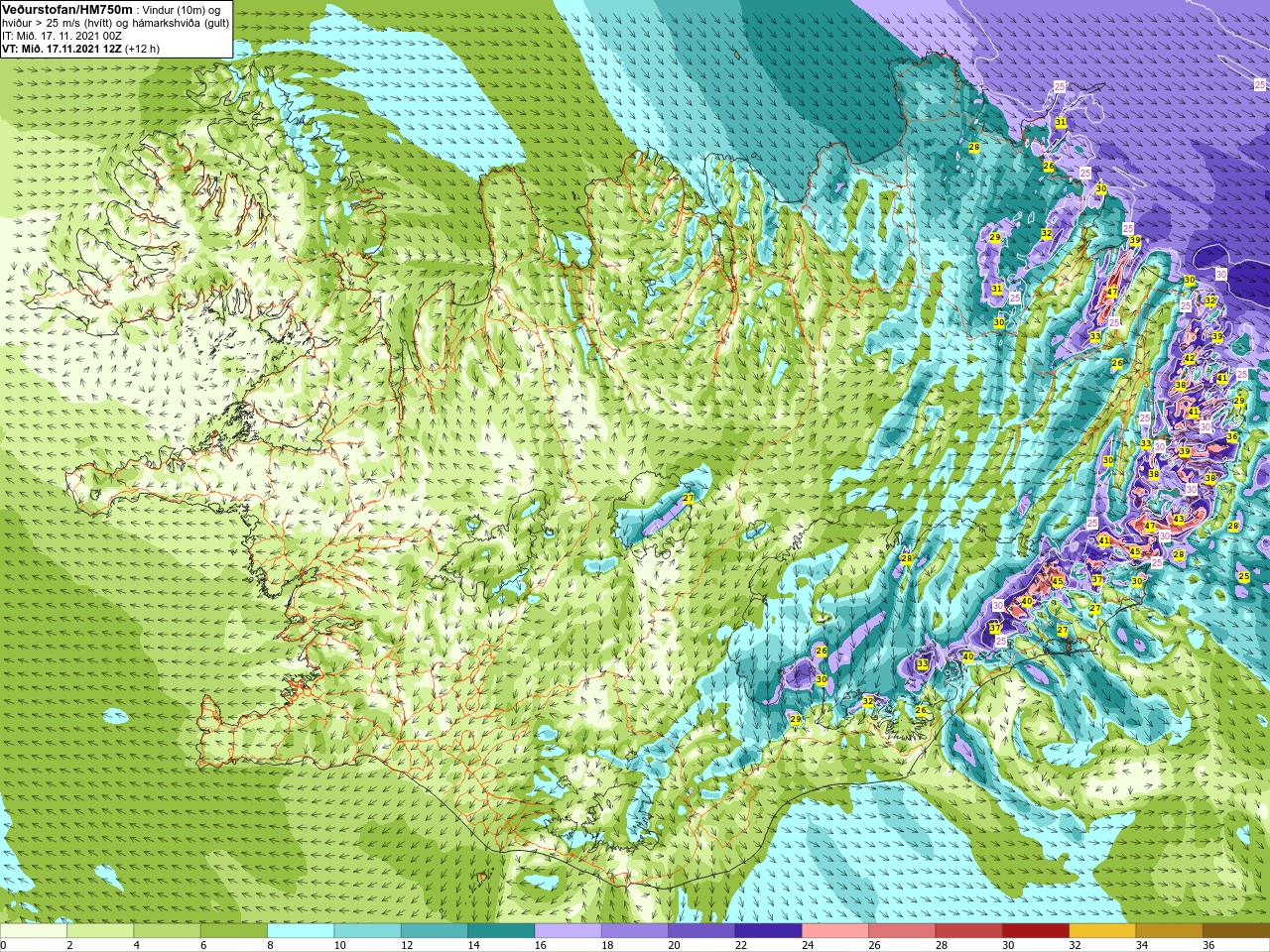
Task: Select the light pink swatch for 24–26 m/s
Action: click(835, 931)
